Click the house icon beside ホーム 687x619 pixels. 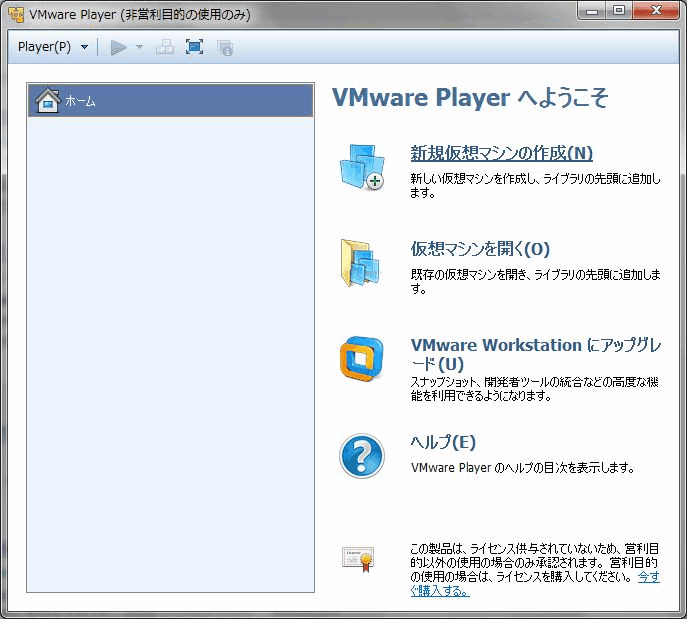48,100
